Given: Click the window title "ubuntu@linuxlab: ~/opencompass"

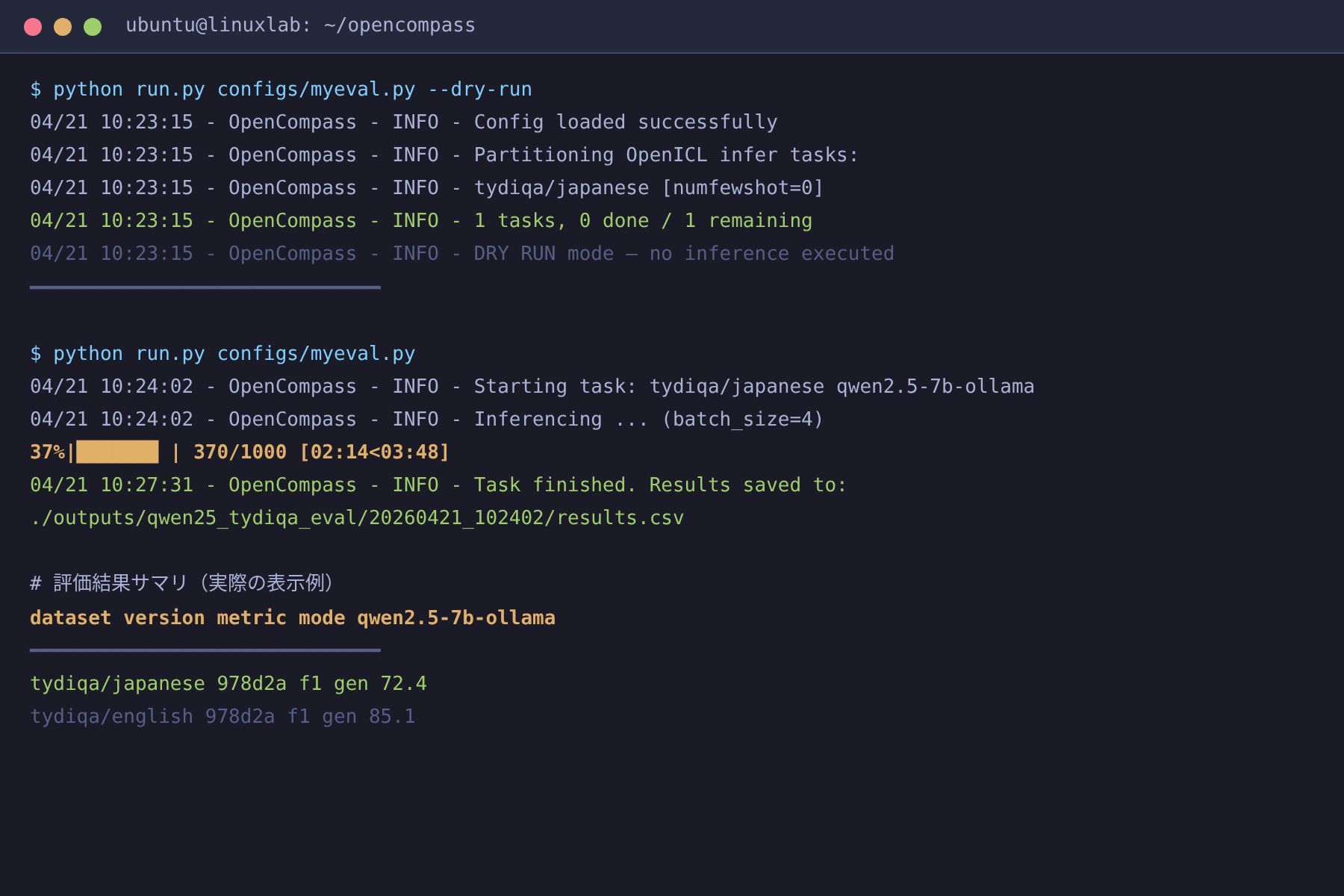Looking at the screenshot, I should pos(300,25).
